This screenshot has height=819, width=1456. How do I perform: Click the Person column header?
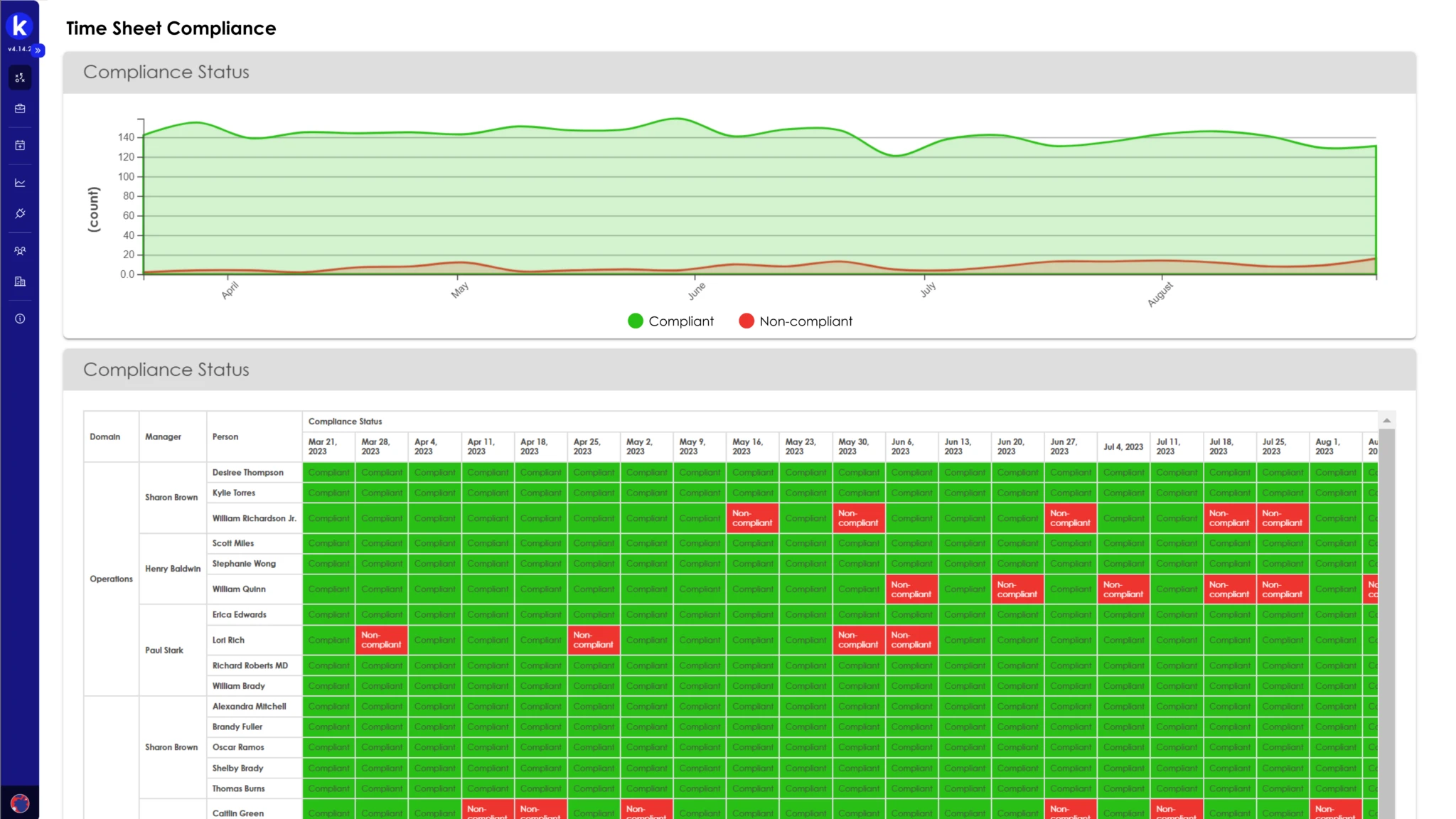click(225, 437)
